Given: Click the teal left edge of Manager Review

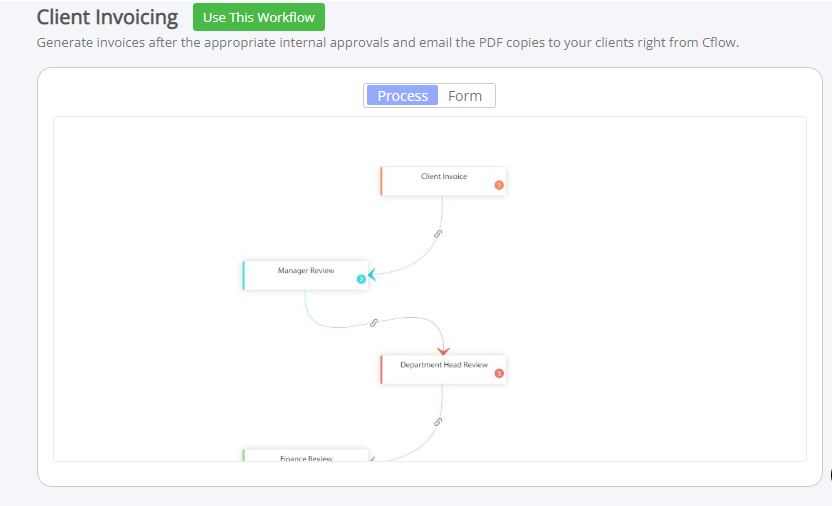Looking at the screenshot, I should [x=244, y=275].
